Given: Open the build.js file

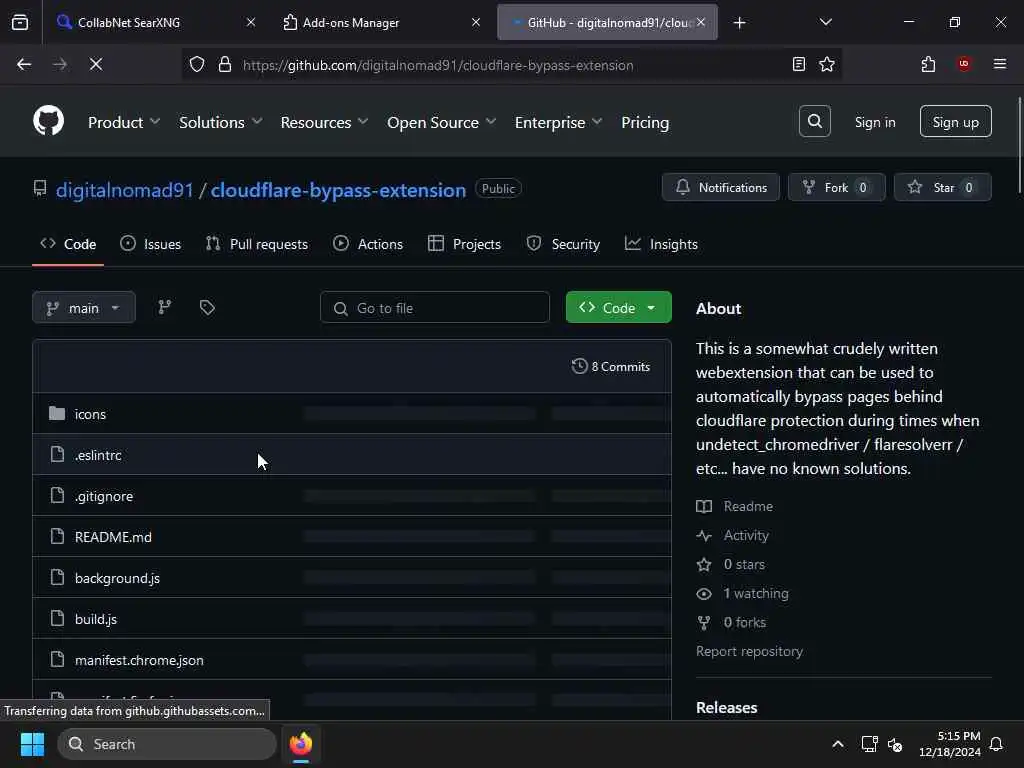Looking at the screenshot, I should (96, 619).
